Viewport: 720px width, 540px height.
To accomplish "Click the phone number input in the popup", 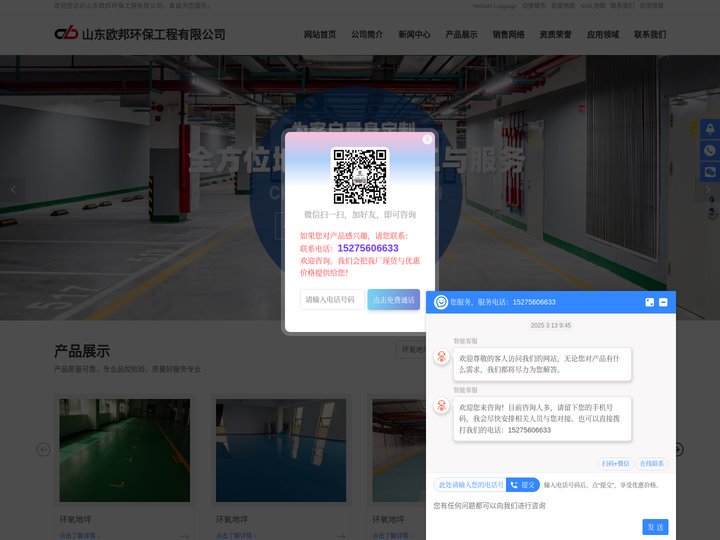I will click(332, 299).
